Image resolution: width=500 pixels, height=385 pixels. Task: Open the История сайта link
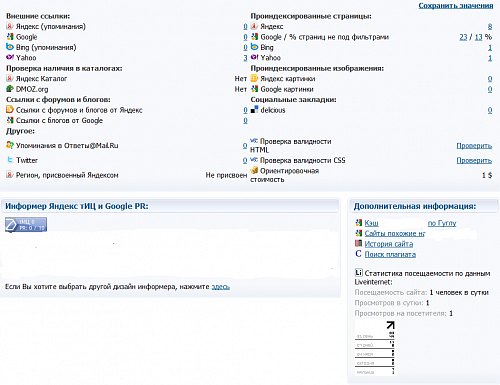(389, 244)
